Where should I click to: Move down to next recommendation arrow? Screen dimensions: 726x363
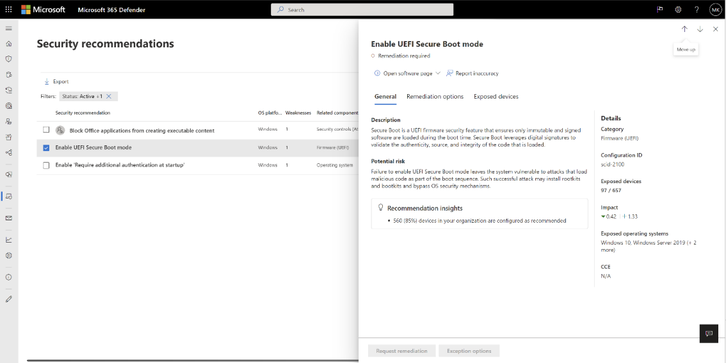700,29
